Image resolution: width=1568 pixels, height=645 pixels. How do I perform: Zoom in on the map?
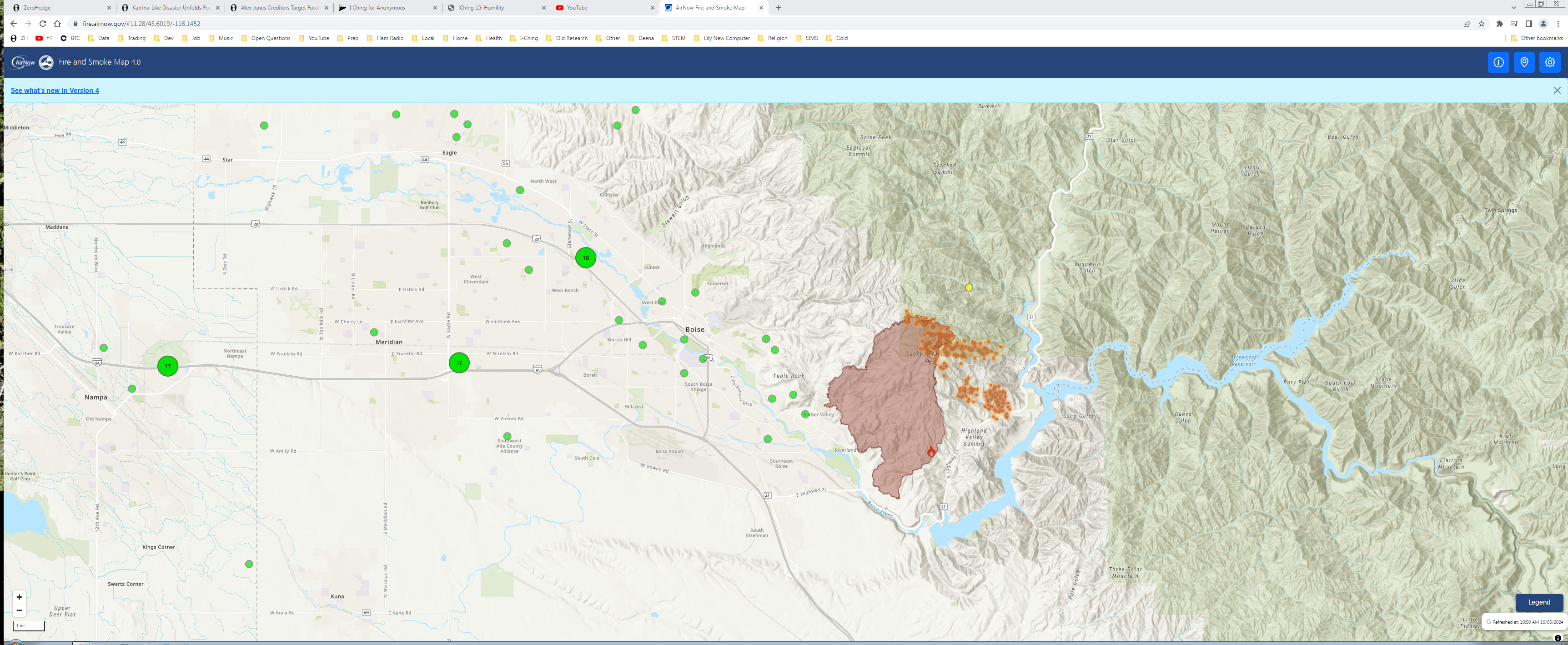[20, 597]
